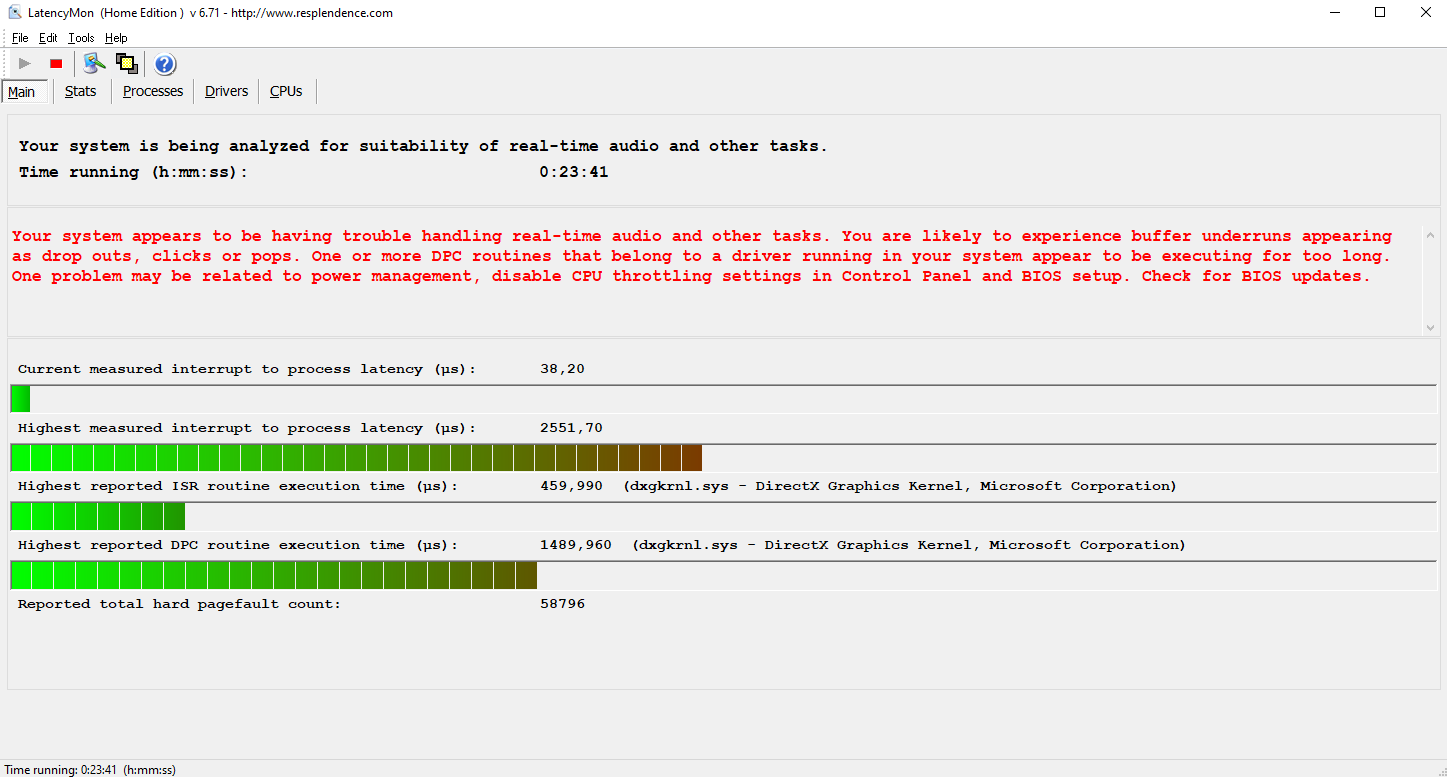Stop the latency monitor with the red square

56,64
